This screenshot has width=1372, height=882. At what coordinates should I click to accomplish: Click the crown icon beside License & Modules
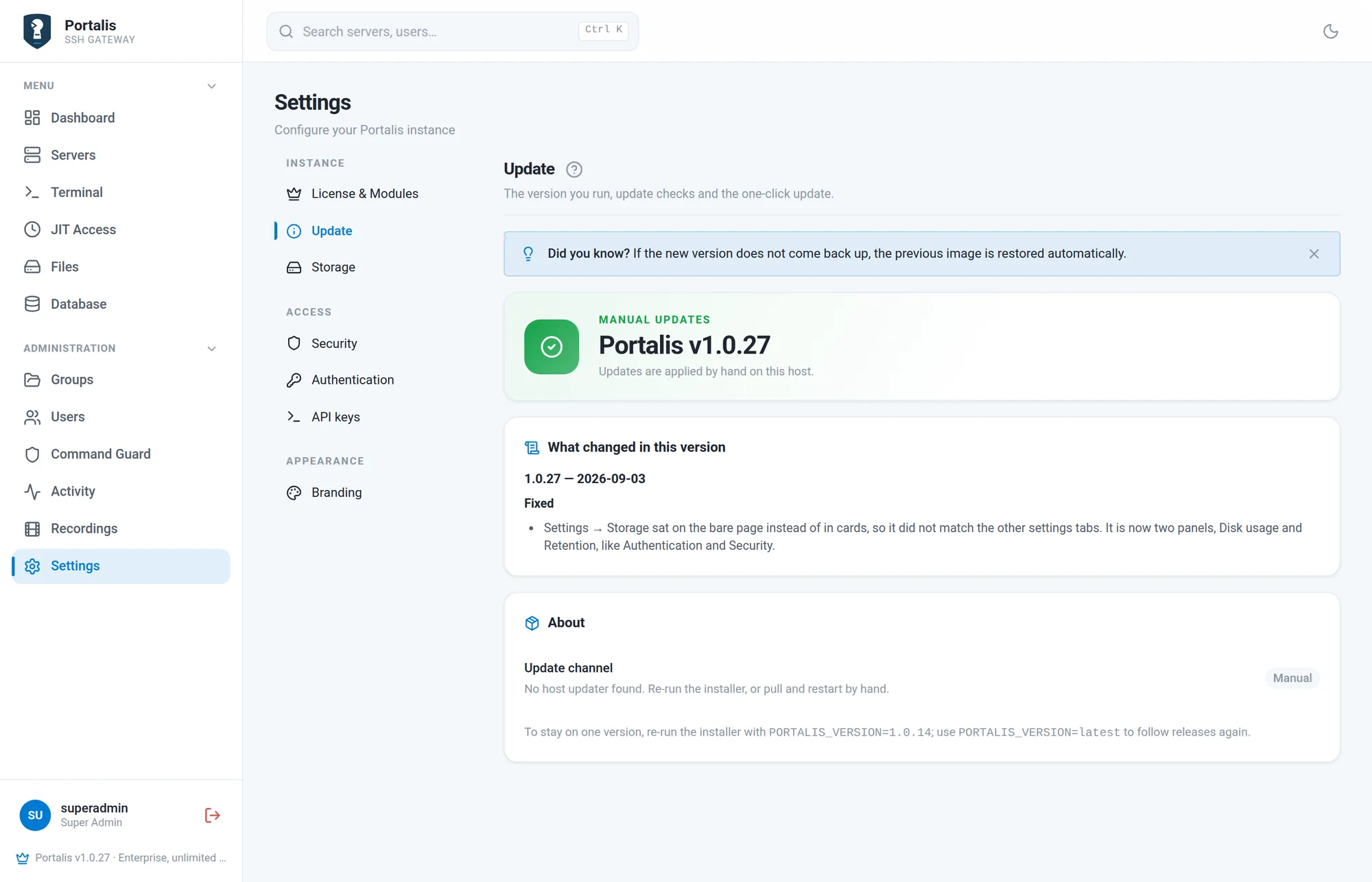pos(294,194)
